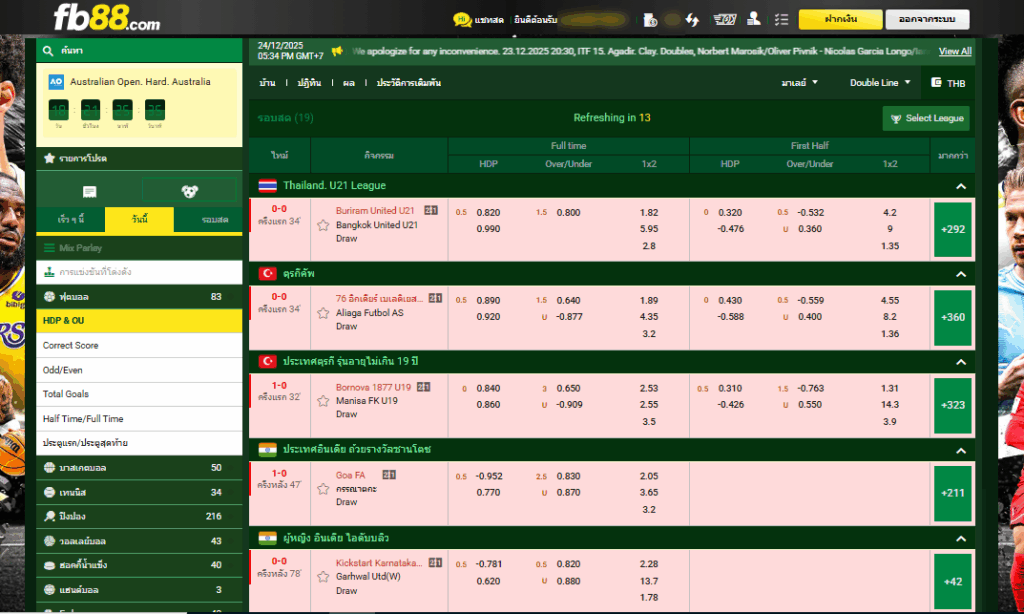Viewport: 1024px width, 614px height.
Task: Open the บ้าน menu item
Action: [267, 83]
